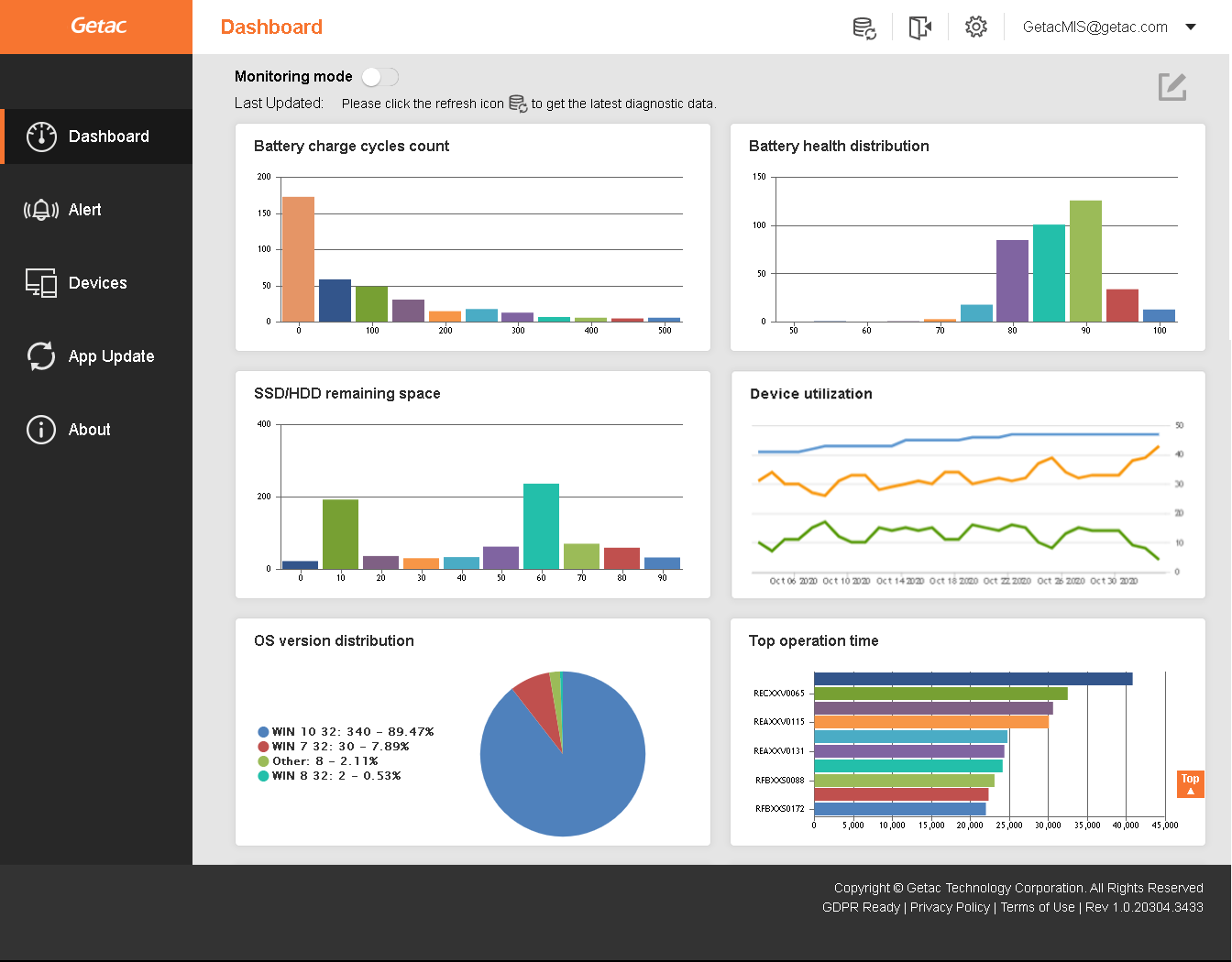Click the WIN 7 32: 30 – 7.89% legend text
The width and height of the screenshot is (1232, 962).
pos(340,747)
